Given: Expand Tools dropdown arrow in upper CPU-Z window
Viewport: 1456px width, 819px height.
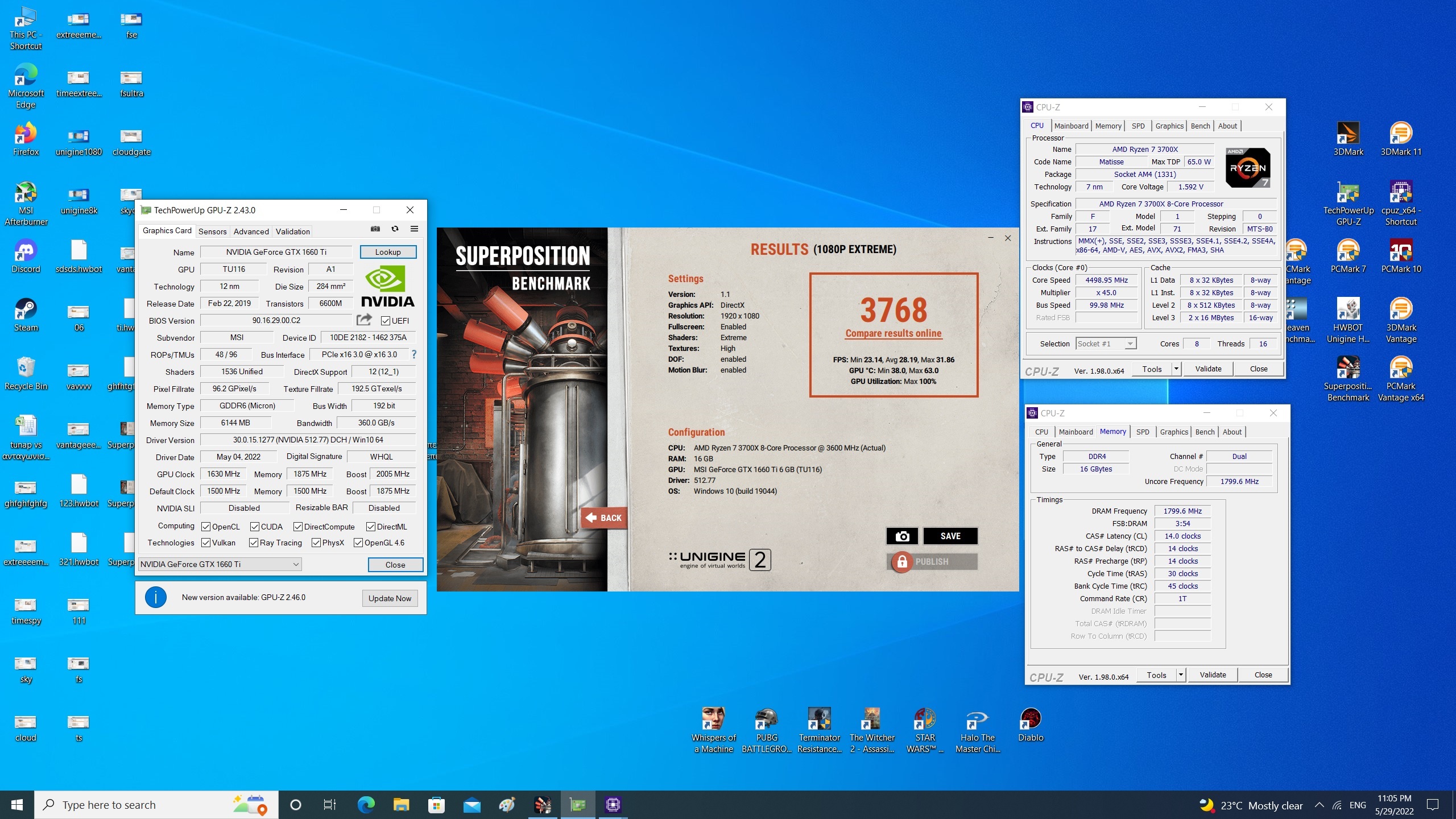Looking at the screenshot, I should point(1176,369).
